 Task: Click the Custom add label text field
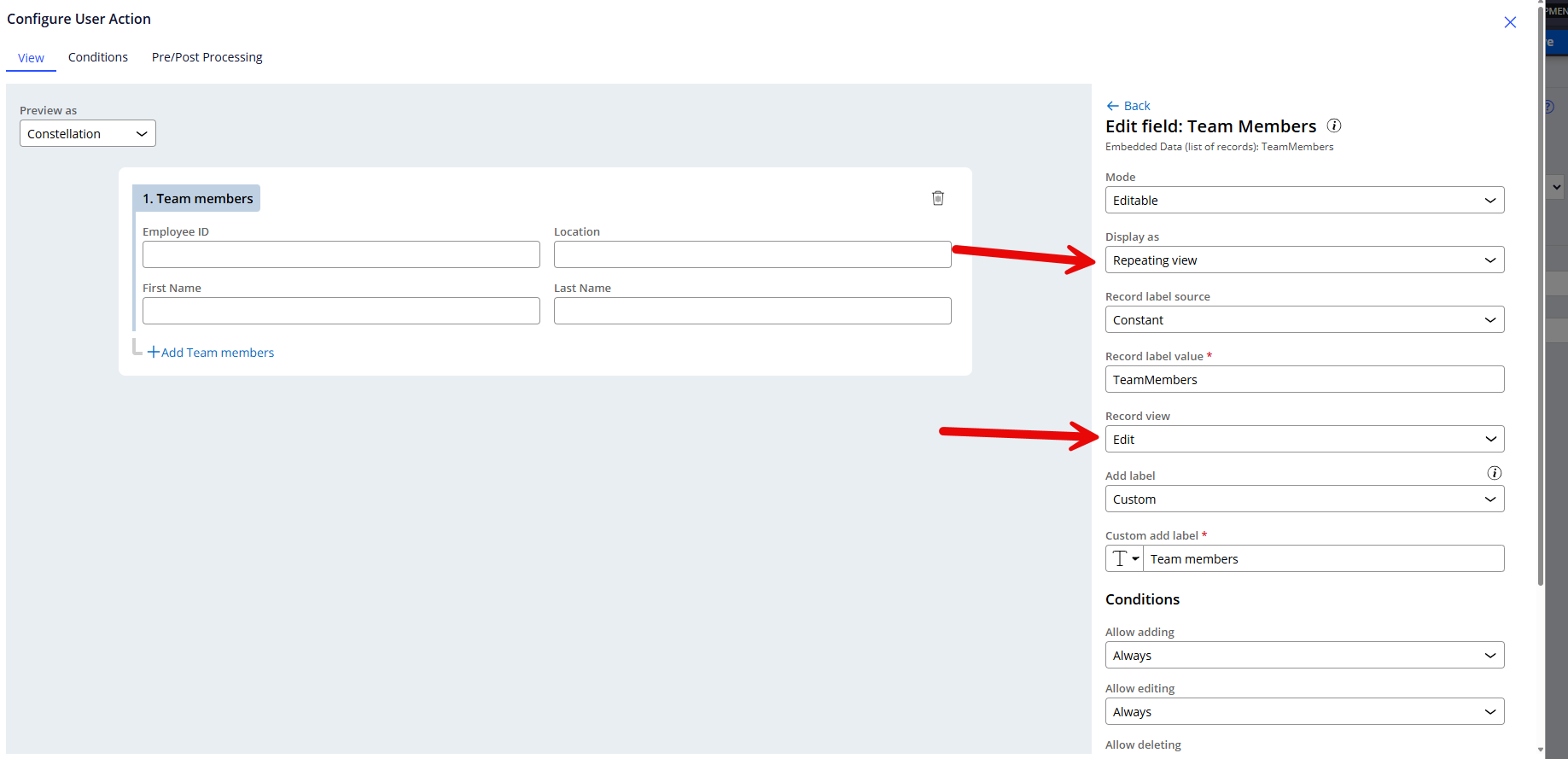(1323, 559)
